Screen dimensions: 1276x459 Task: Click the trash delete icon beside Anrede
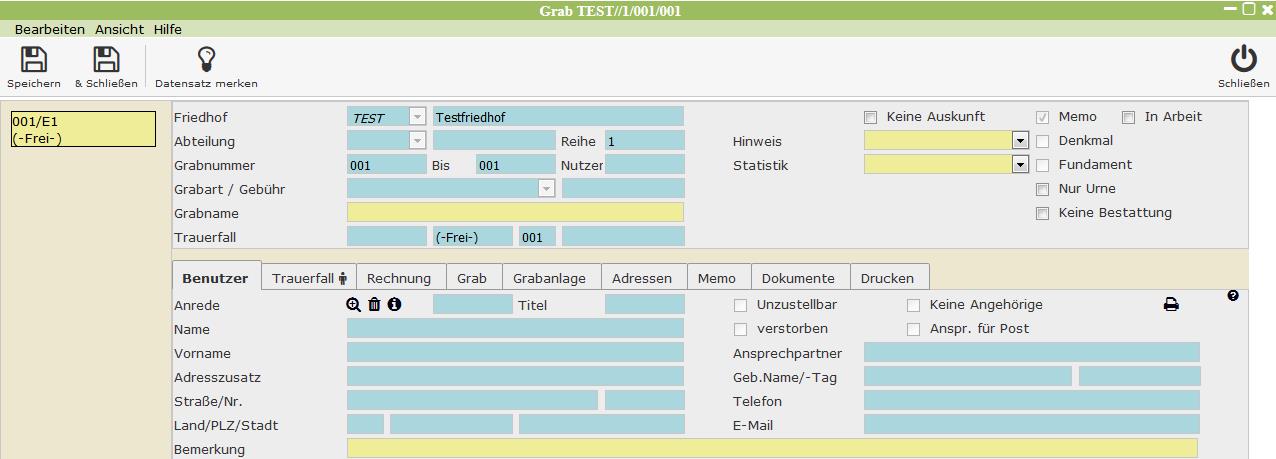374,305
